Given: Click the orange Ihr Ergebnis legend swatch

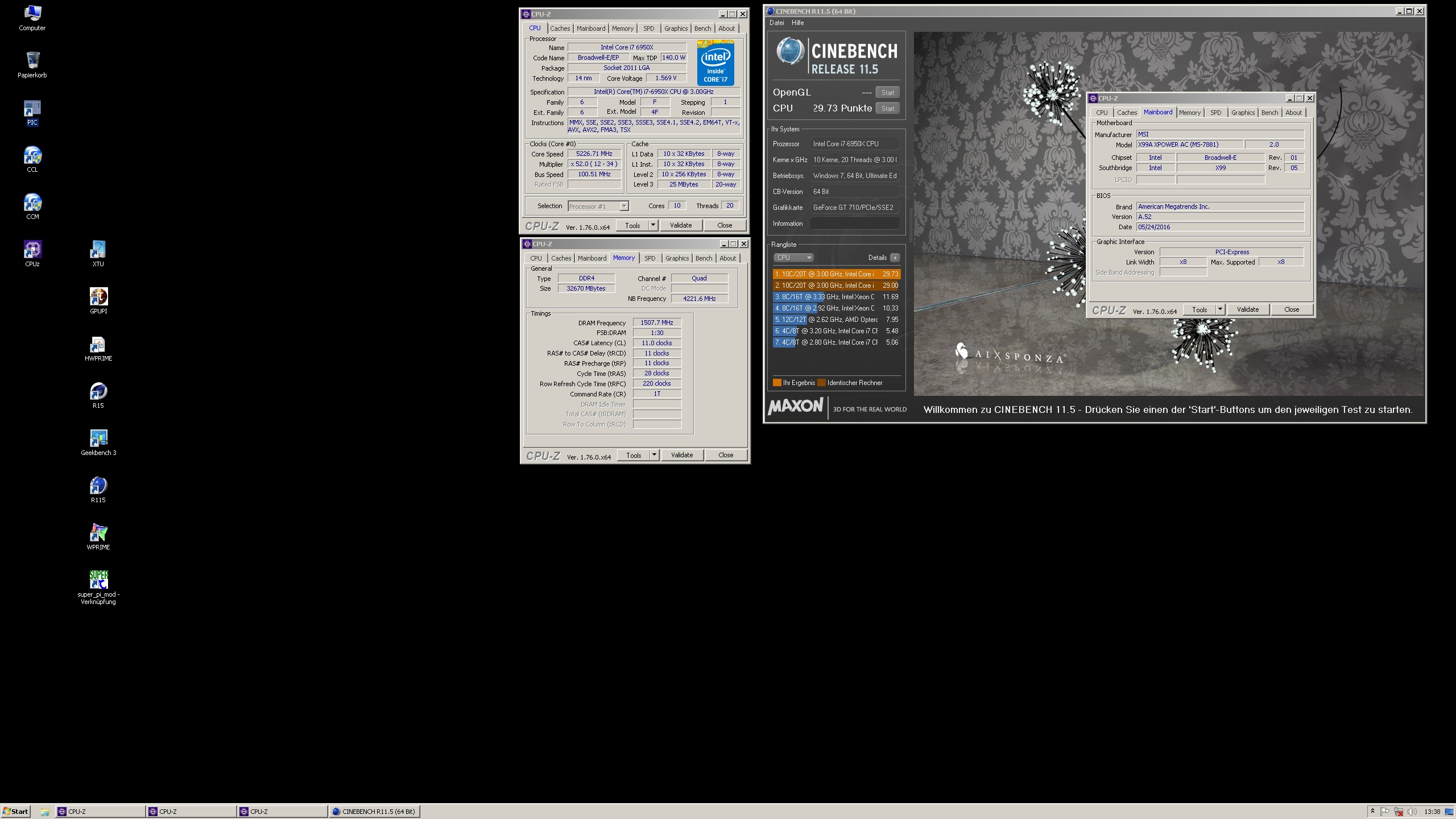Looking at the screenshot, I should [777, 383].
